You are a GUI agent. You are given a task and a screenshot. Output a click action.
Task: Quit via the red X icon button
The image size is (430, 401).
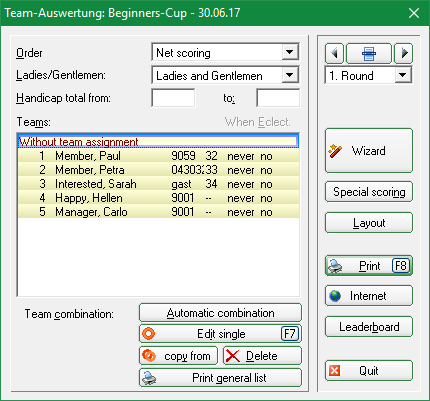click(x=369, y=371)
